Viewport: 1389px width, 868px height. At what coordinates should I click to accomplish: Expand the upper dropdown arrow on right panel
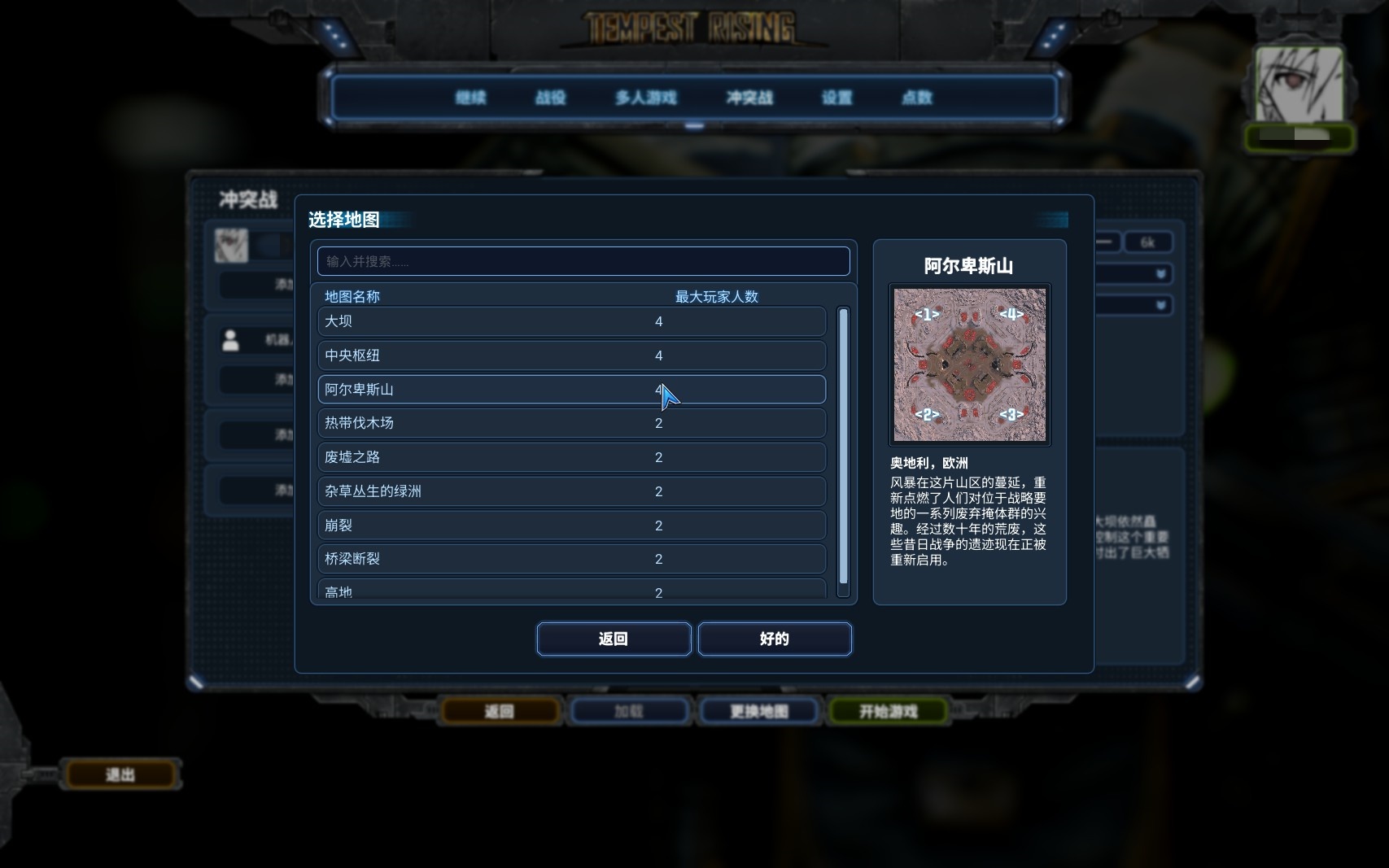point(1161,274)
